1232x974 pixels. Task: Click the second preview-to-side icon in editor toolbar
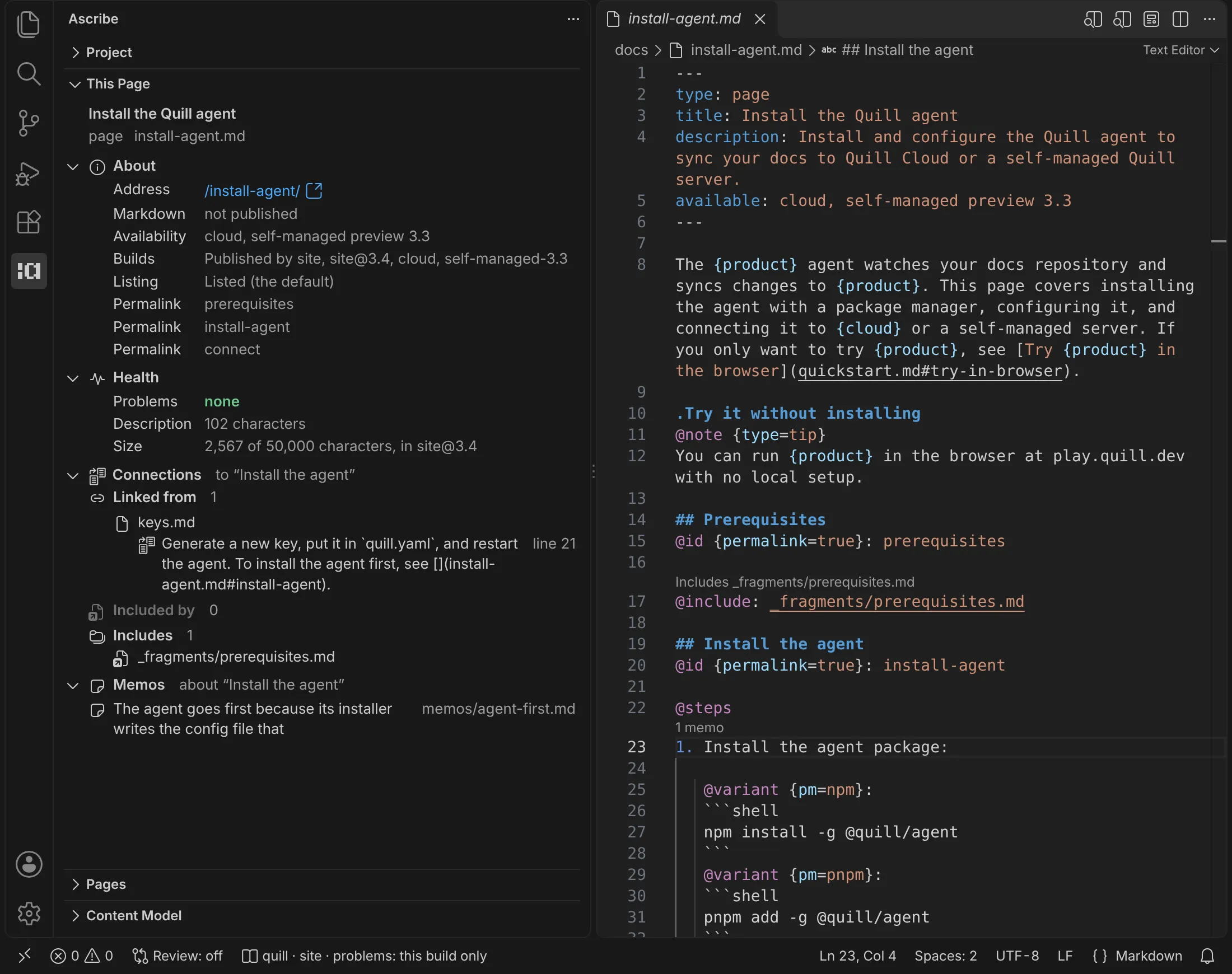(1122, 20)
